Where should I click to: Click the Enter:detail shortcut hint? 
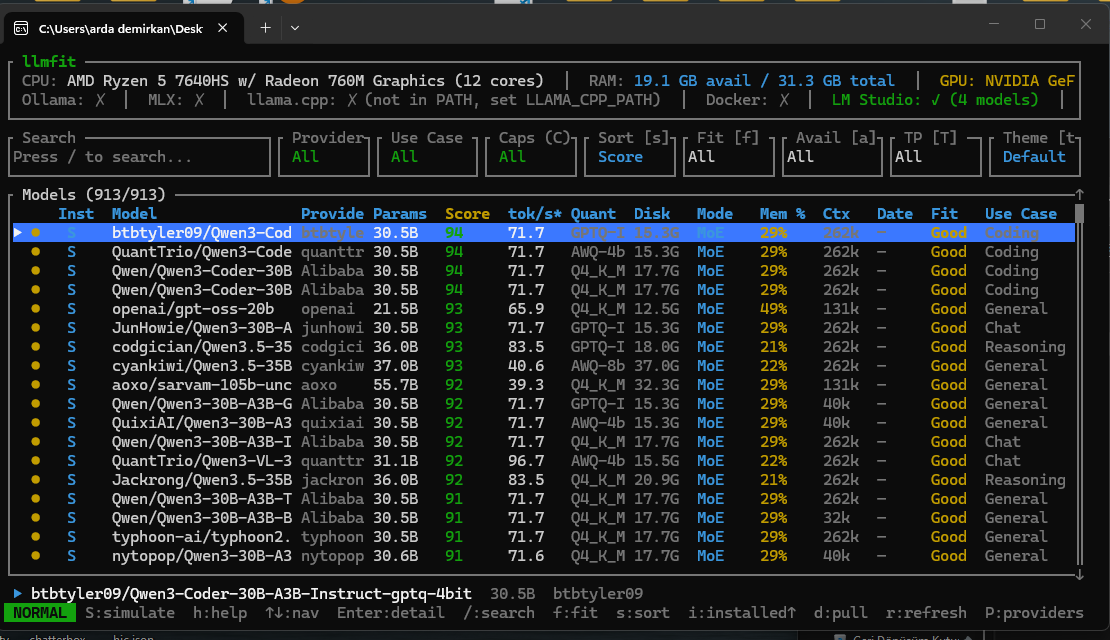click(x=391, y=613)
